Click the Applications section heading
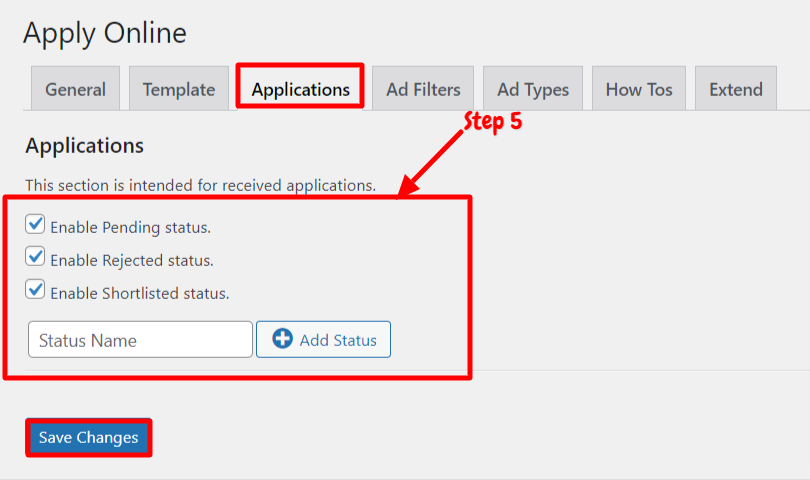This screenshot has height=480, width=810. (x=85, y=146)
